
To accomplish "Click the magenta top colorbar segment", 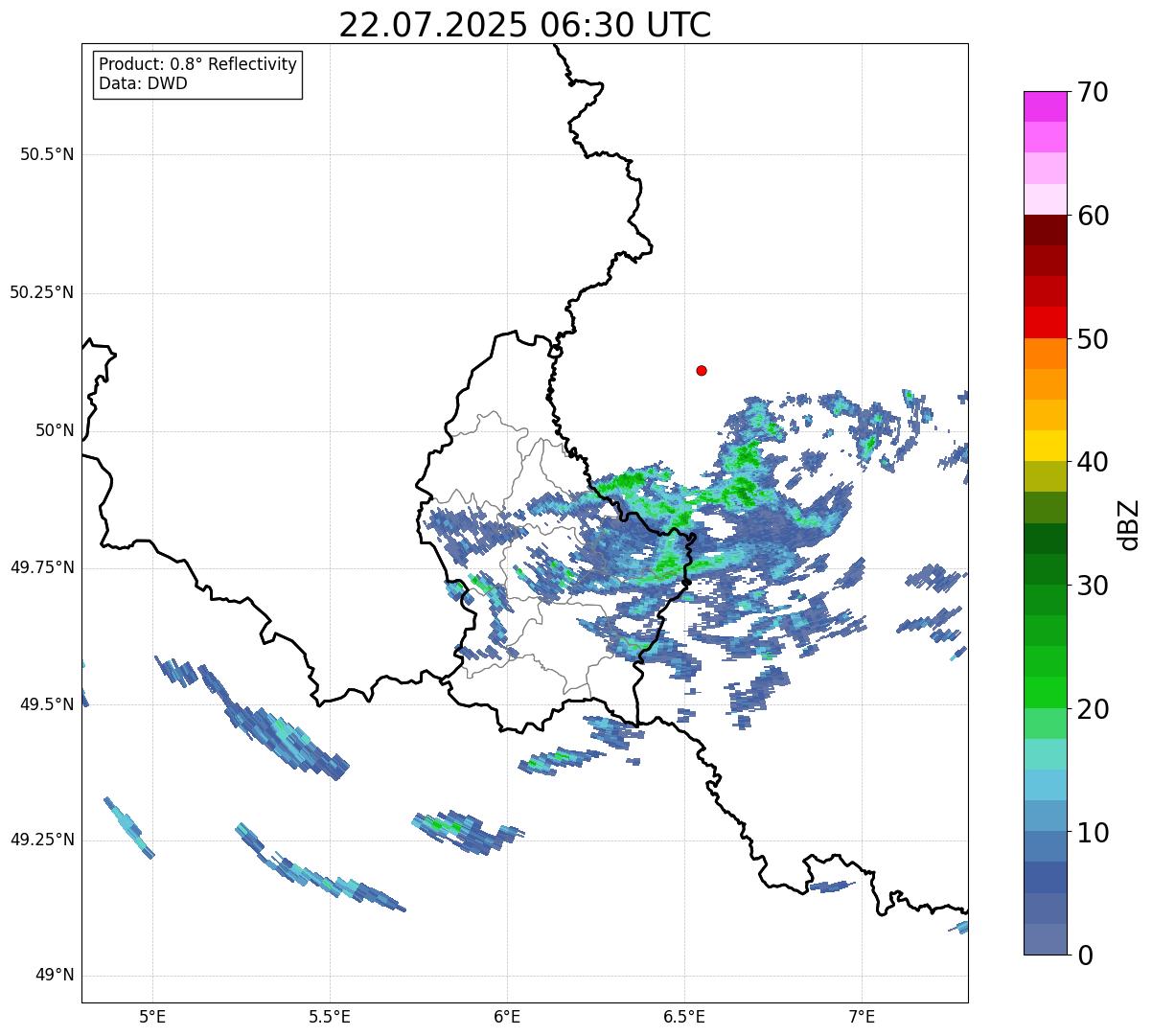I will coord(1045,106).
